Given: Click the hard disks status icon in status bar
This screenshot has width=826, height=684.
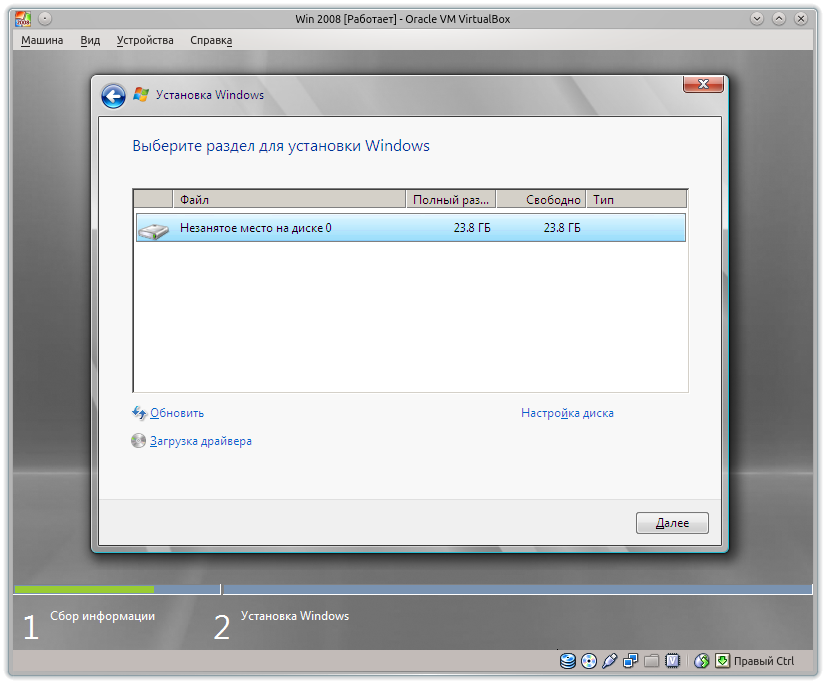Looking at the screenshot, I should click(568, 661).
